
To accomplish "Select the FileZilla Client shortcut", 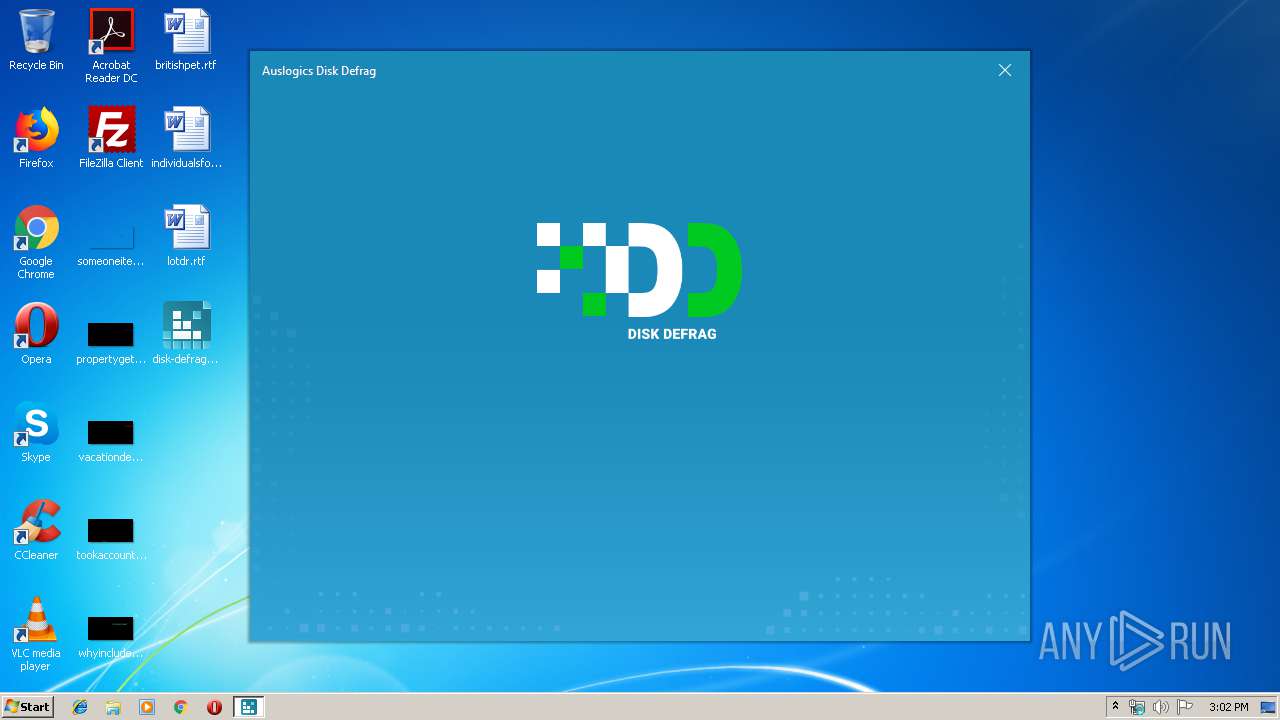I will coord(111,138).
